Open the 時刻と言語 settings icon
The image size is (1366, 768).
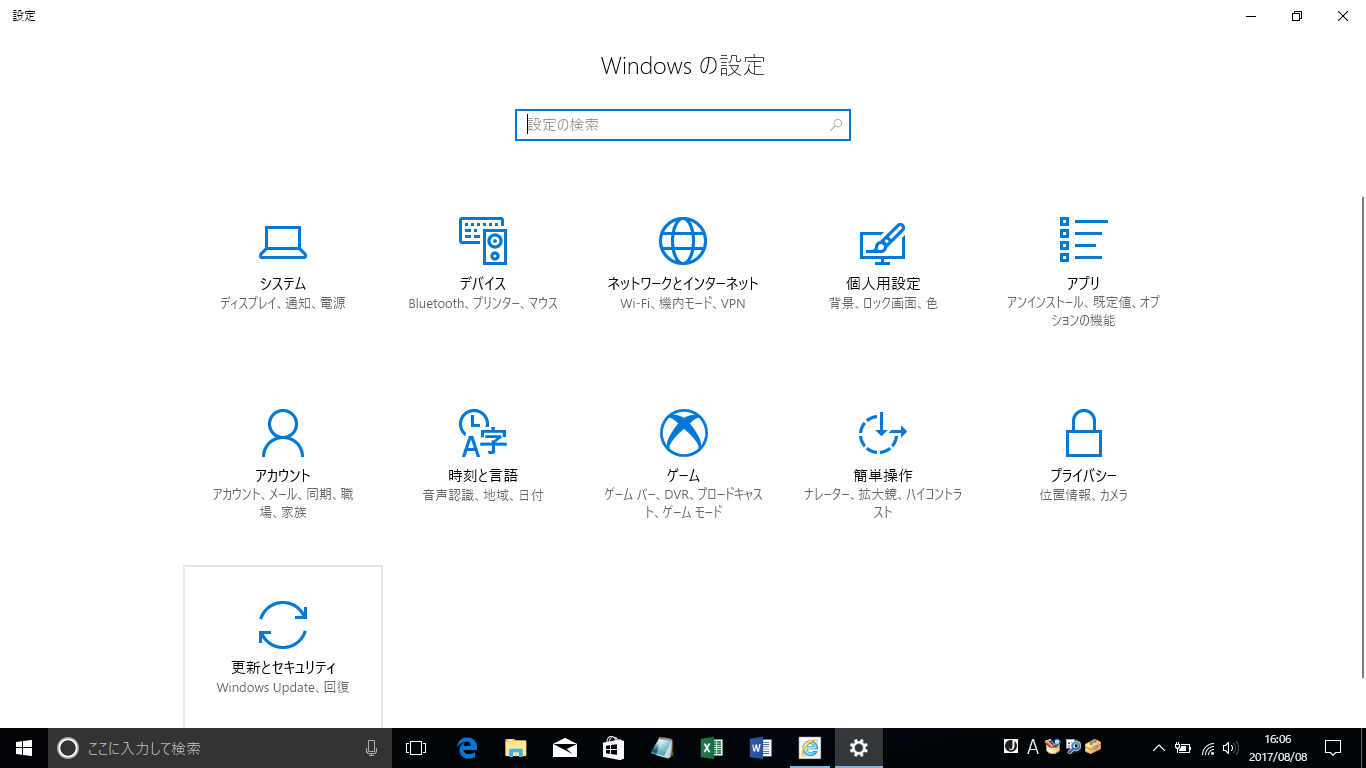pos(483,433)
